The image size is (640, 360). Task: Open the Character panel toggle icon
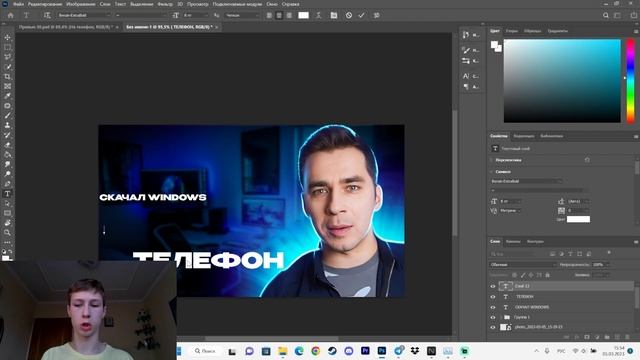point(334,15)
